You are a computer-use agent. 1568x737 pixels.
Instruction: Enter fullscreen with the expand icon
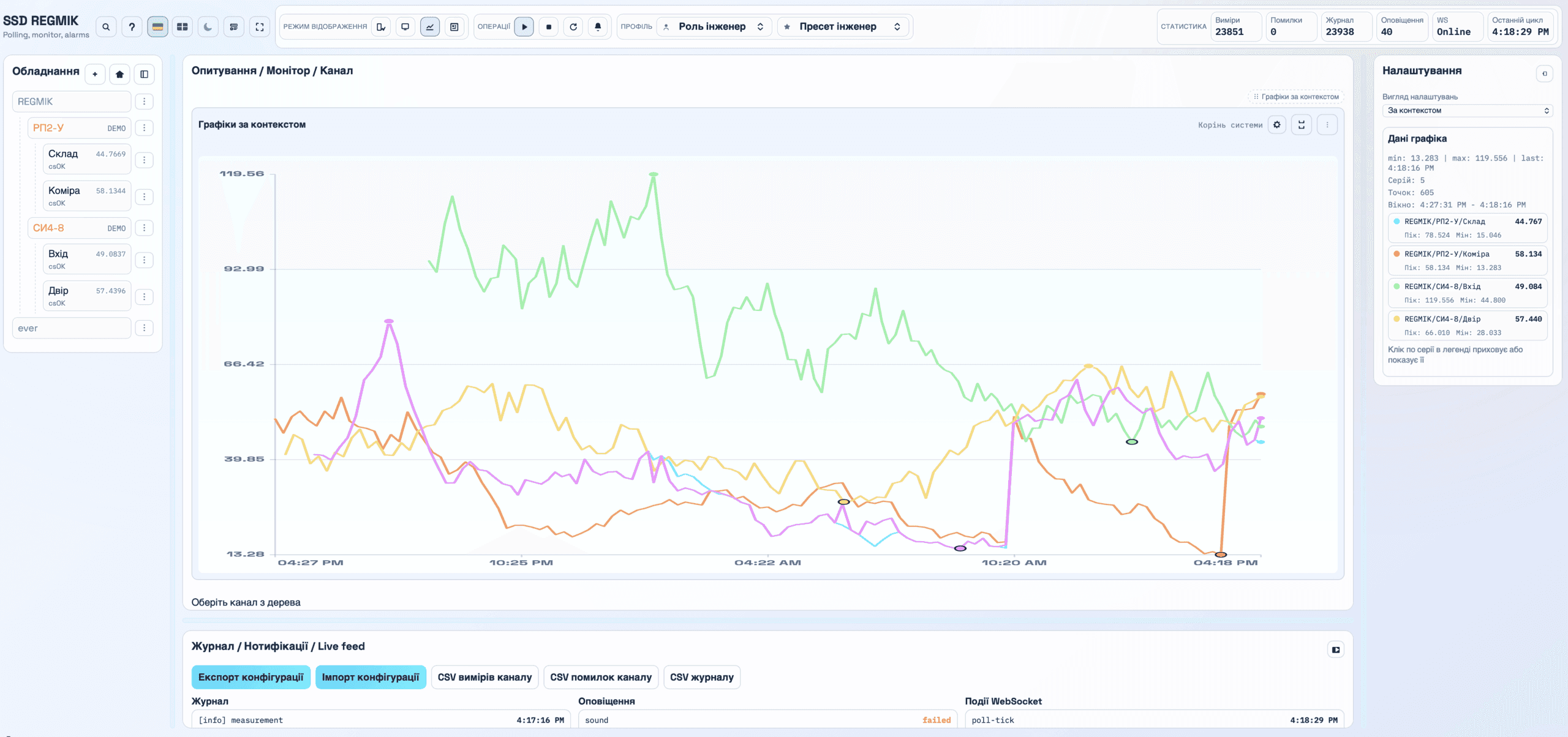coord(260,27)
